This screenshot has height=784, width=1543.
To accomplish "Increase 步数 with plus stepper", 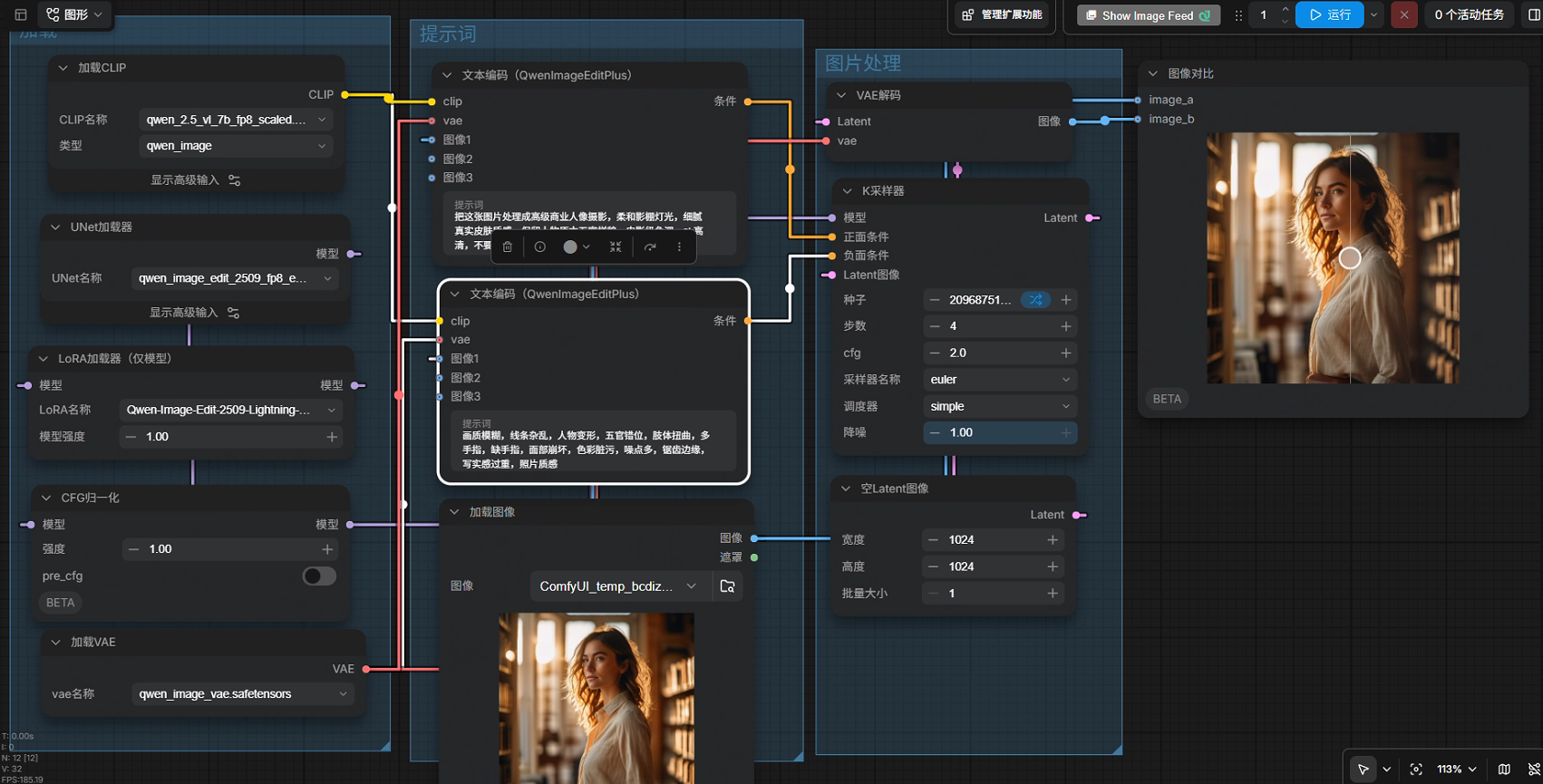I will click(x=1066, y=326).
